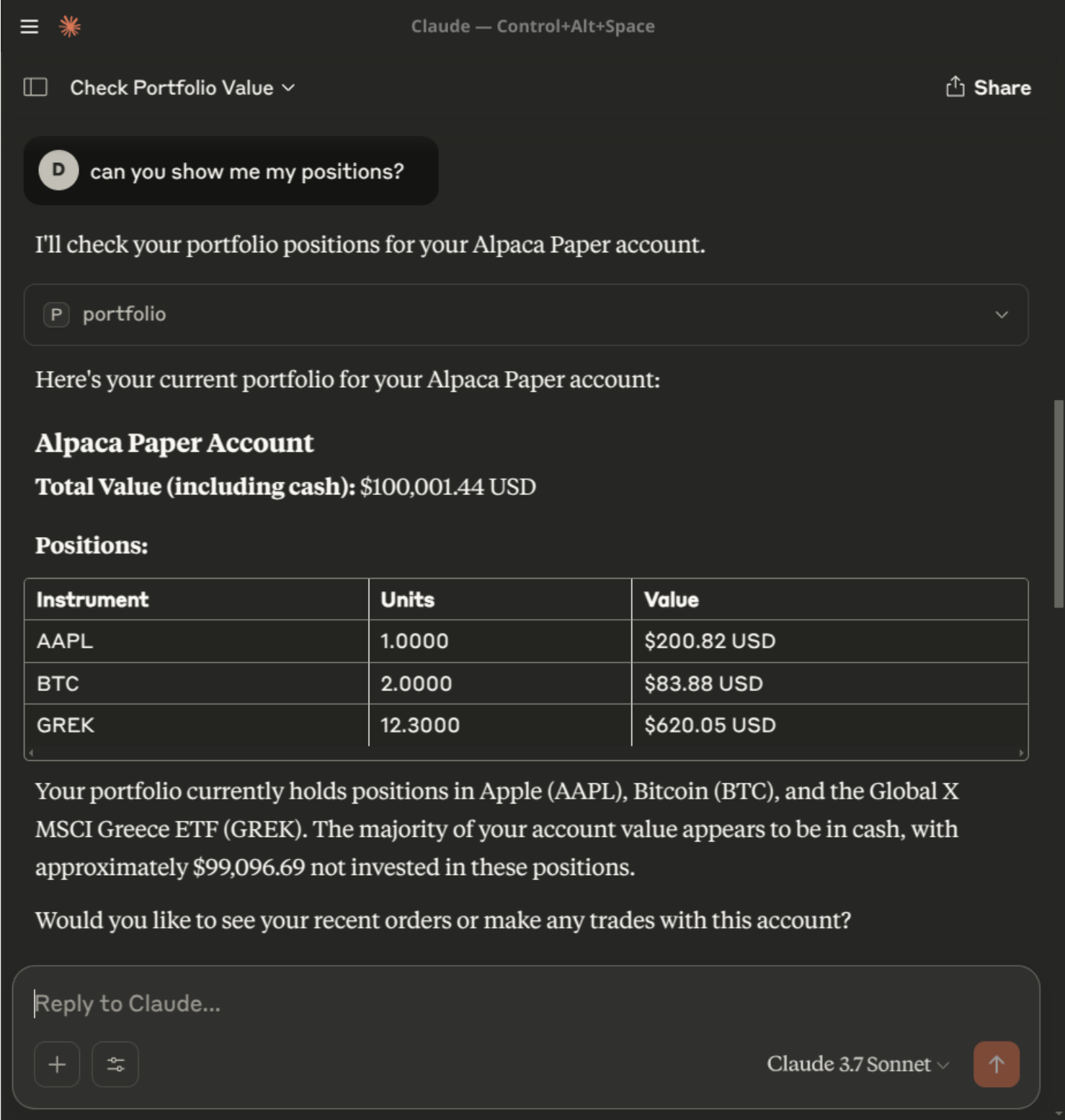Click the Instrument column header
1065x1120 pixels.
(x=93, y=600)
